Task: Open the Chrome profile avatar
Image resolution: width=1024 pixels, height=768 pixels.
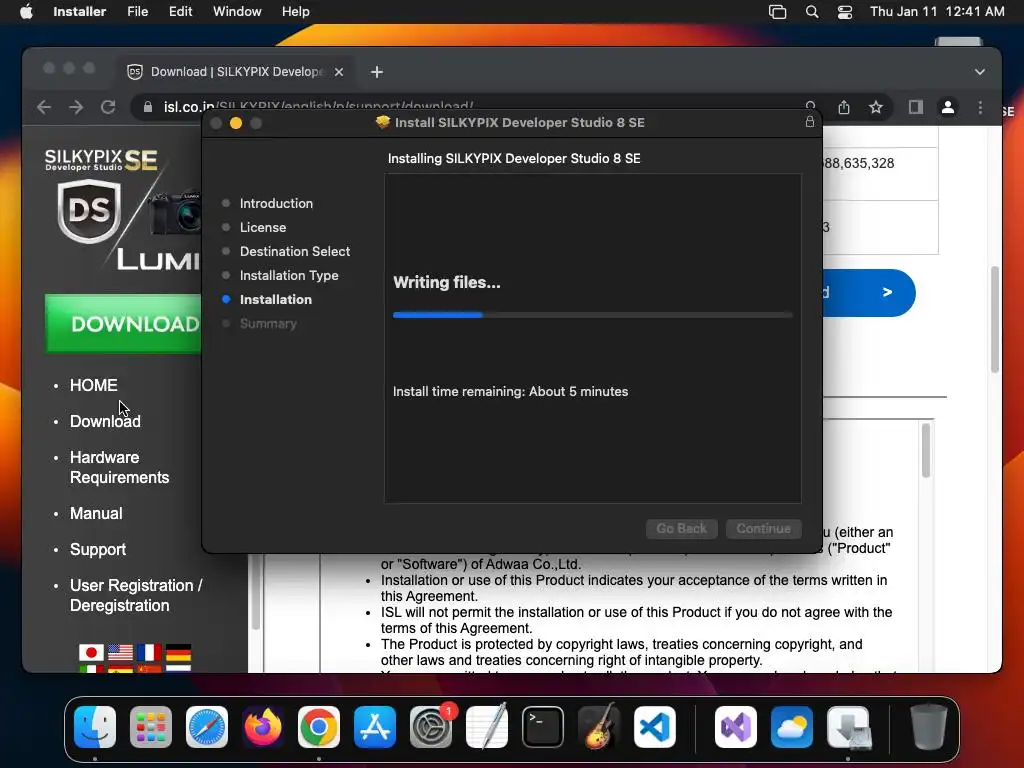Action: pyautogui.click(x=948, y=107)
